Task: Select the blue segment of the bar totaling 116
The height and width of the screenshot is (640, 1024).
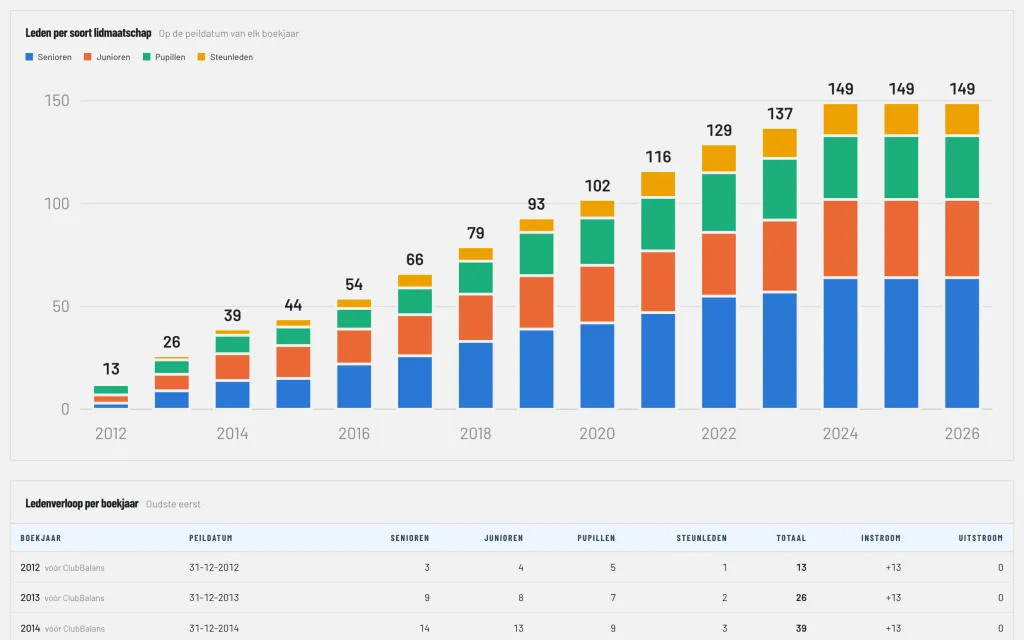Action: (658, 361)
